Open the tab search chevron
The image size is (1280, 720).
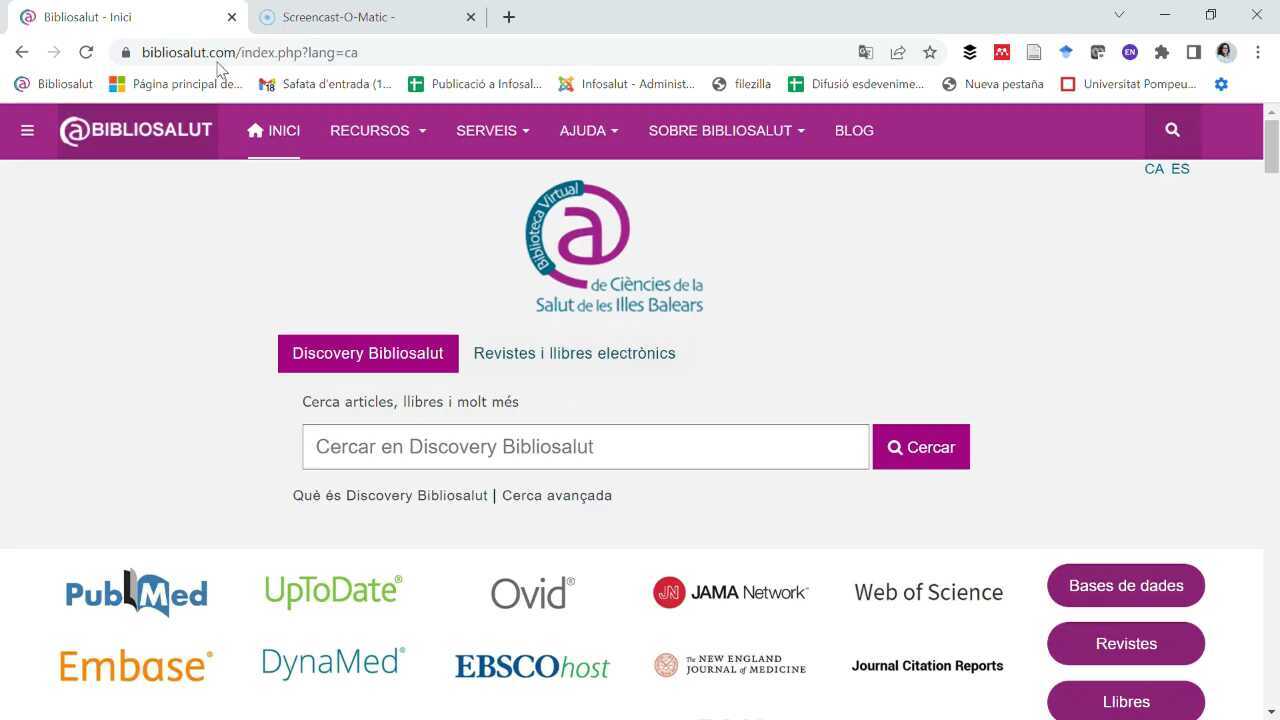[x=1119, y=15]
